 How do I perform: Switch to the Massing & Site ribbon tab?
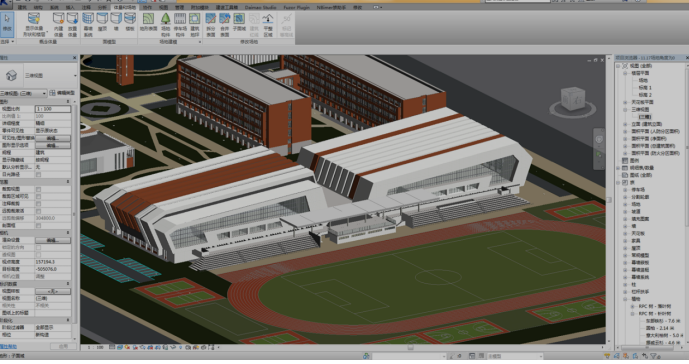[124, 7]
